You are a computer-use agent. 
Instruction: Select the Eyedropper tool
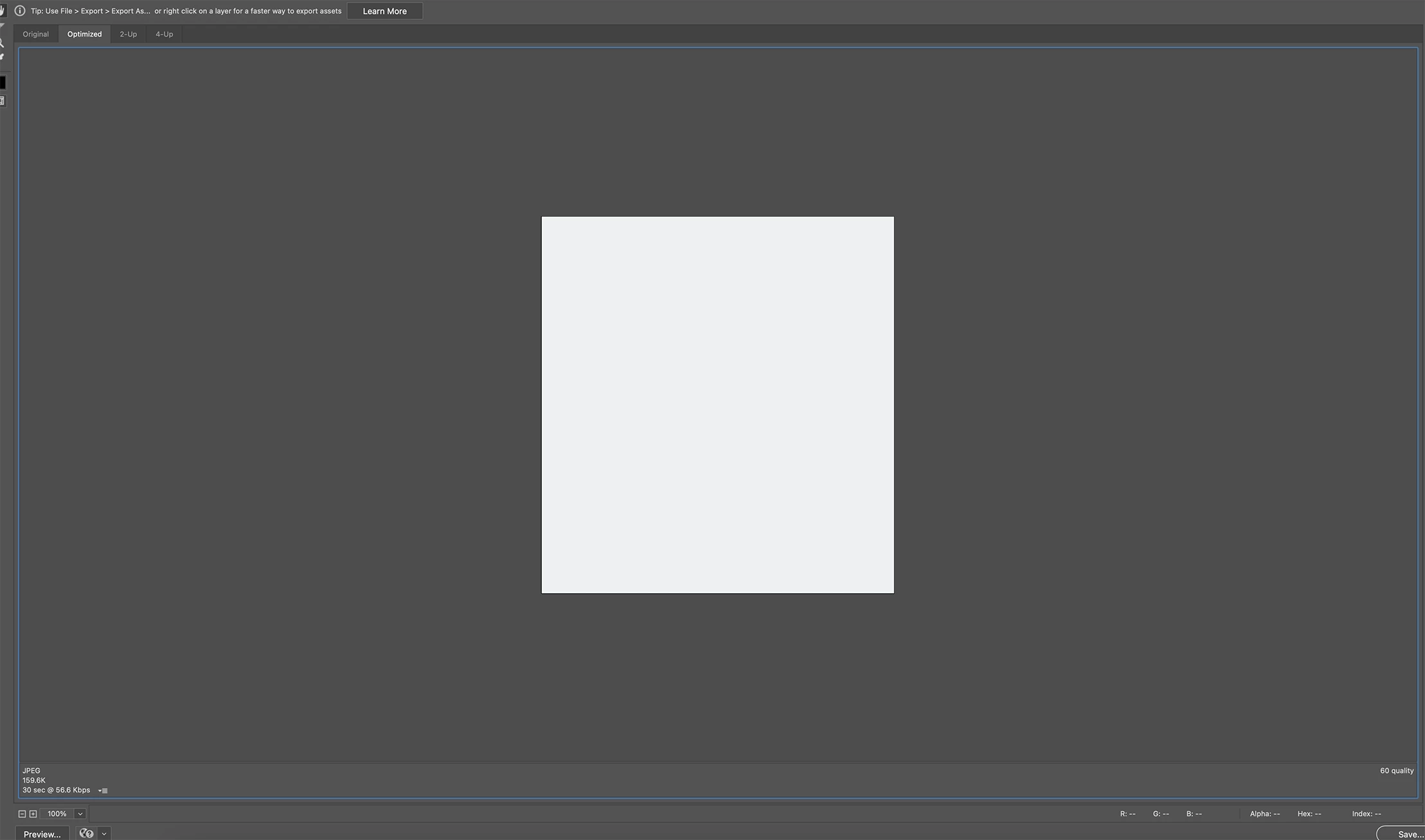click(2, 57)
